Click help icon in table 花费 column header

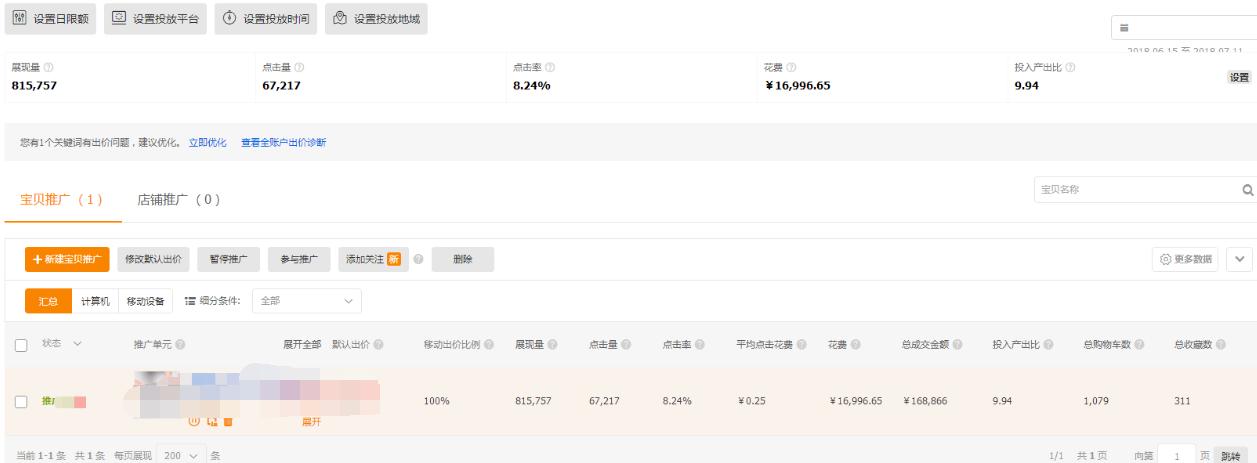click(x=857, y=345)
